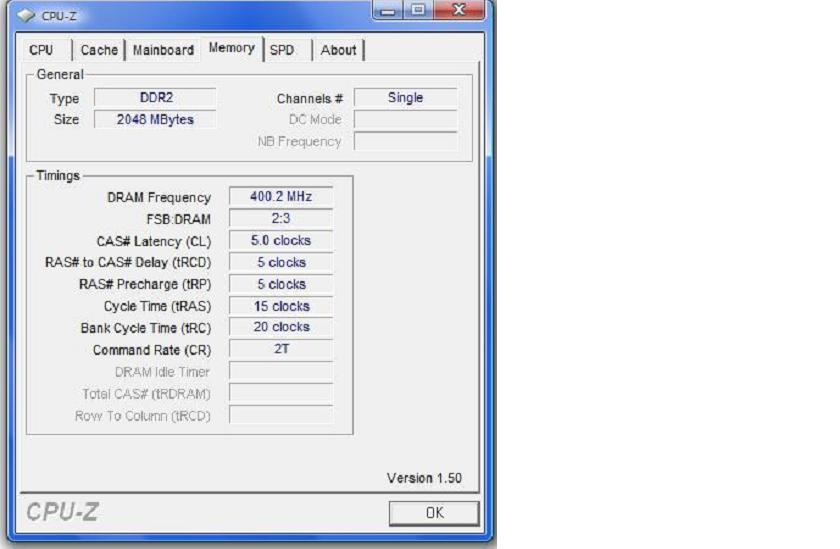Click the OK button

[434, 513]
